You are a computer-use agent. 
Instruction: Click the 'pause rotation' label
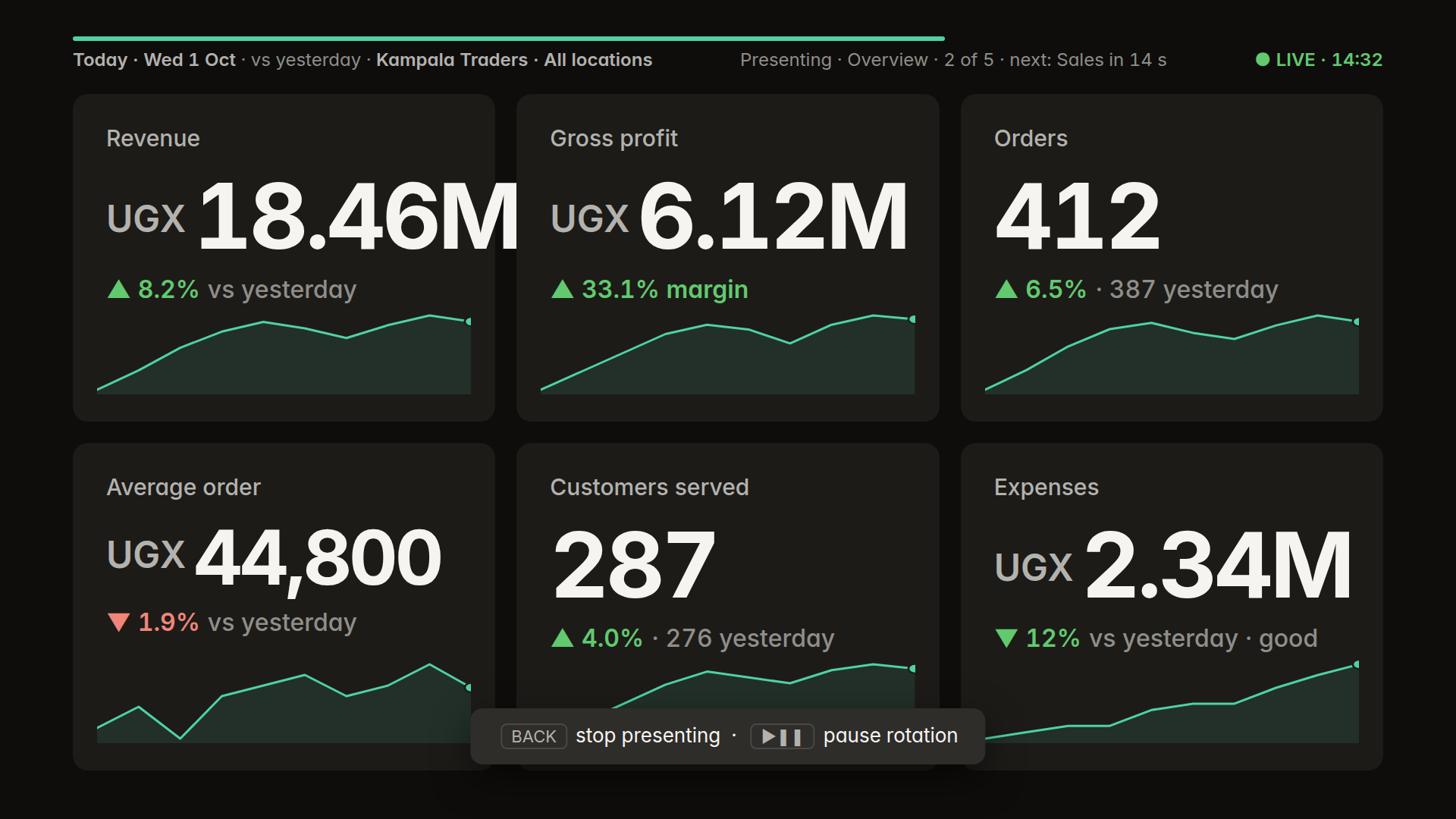(x=890, y=736)
